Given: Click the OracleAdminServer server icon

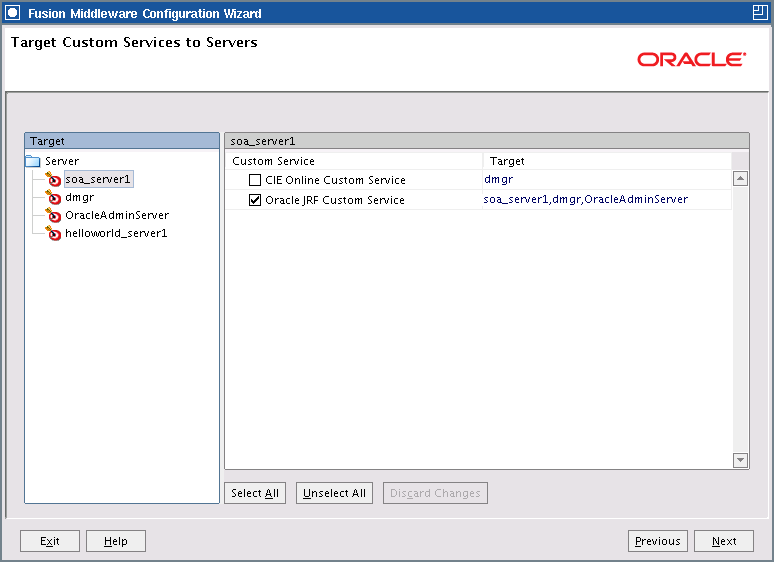Looking at the screenshot, I should 53,215.
